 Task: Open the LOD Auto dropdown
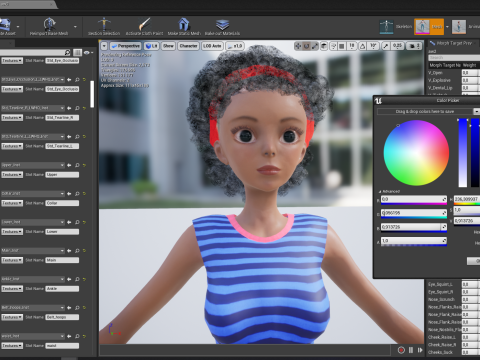tap(212, 46)
